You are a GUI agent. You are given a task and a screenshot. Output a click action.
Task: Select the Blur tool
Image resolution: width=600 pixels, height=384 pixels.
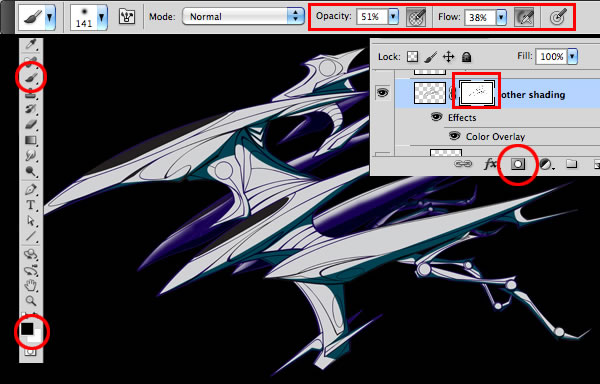point(31,156)
